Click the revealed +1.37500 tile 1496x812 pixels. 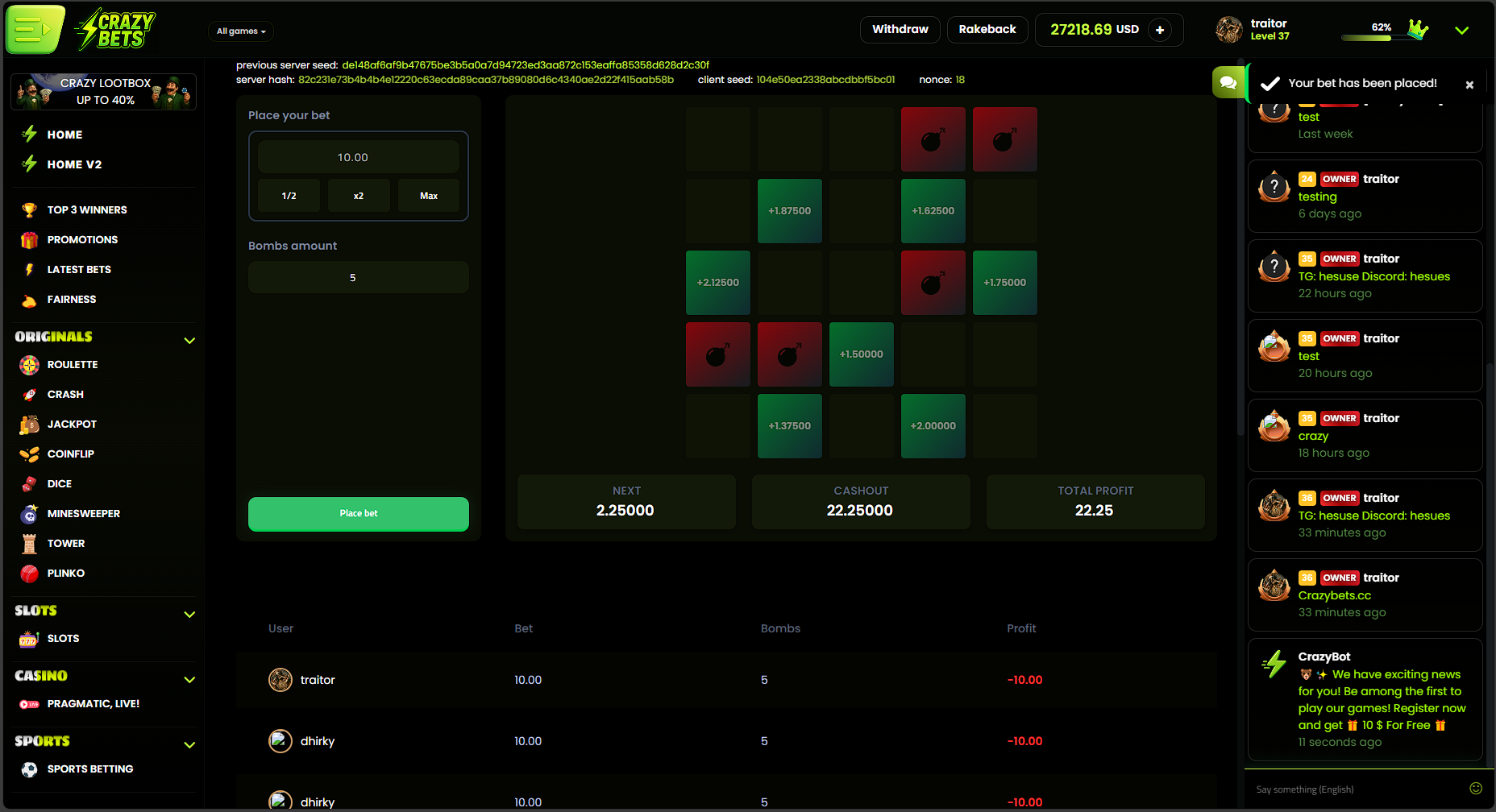point(790,426)
